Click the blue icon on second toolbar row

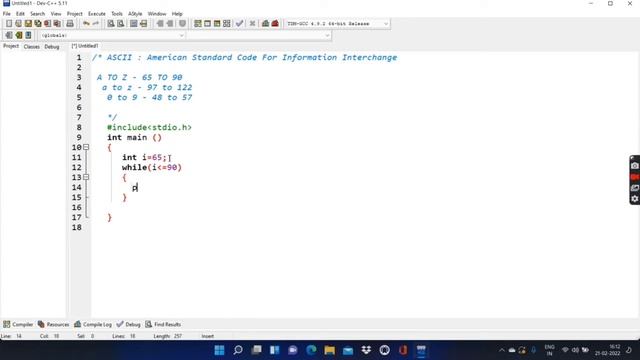[x=28, y=36]
